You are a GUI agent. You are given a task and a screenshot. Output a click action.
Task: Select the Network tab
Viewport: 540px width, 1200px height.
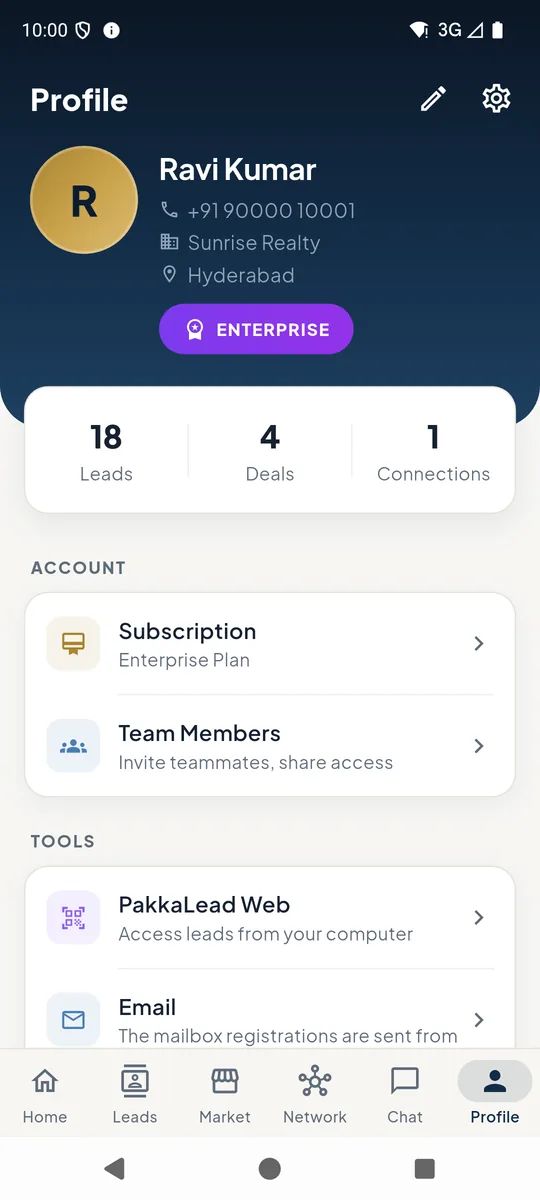click(x=315, y=1095)
